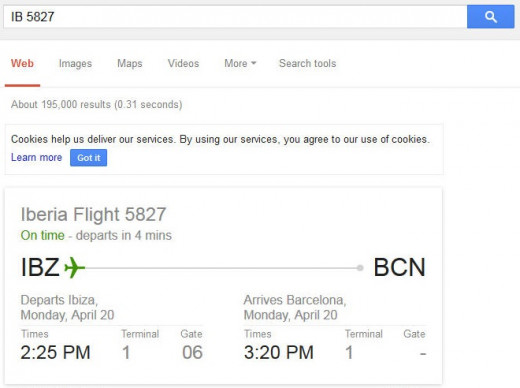Click the 2:25 PM departure time

pos(55,352)
